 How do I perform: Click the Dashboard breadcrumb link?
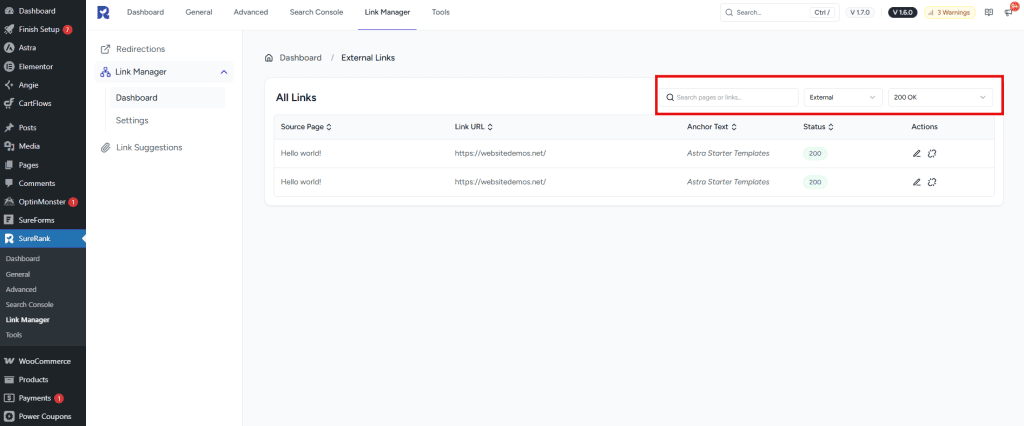point(300,57)
